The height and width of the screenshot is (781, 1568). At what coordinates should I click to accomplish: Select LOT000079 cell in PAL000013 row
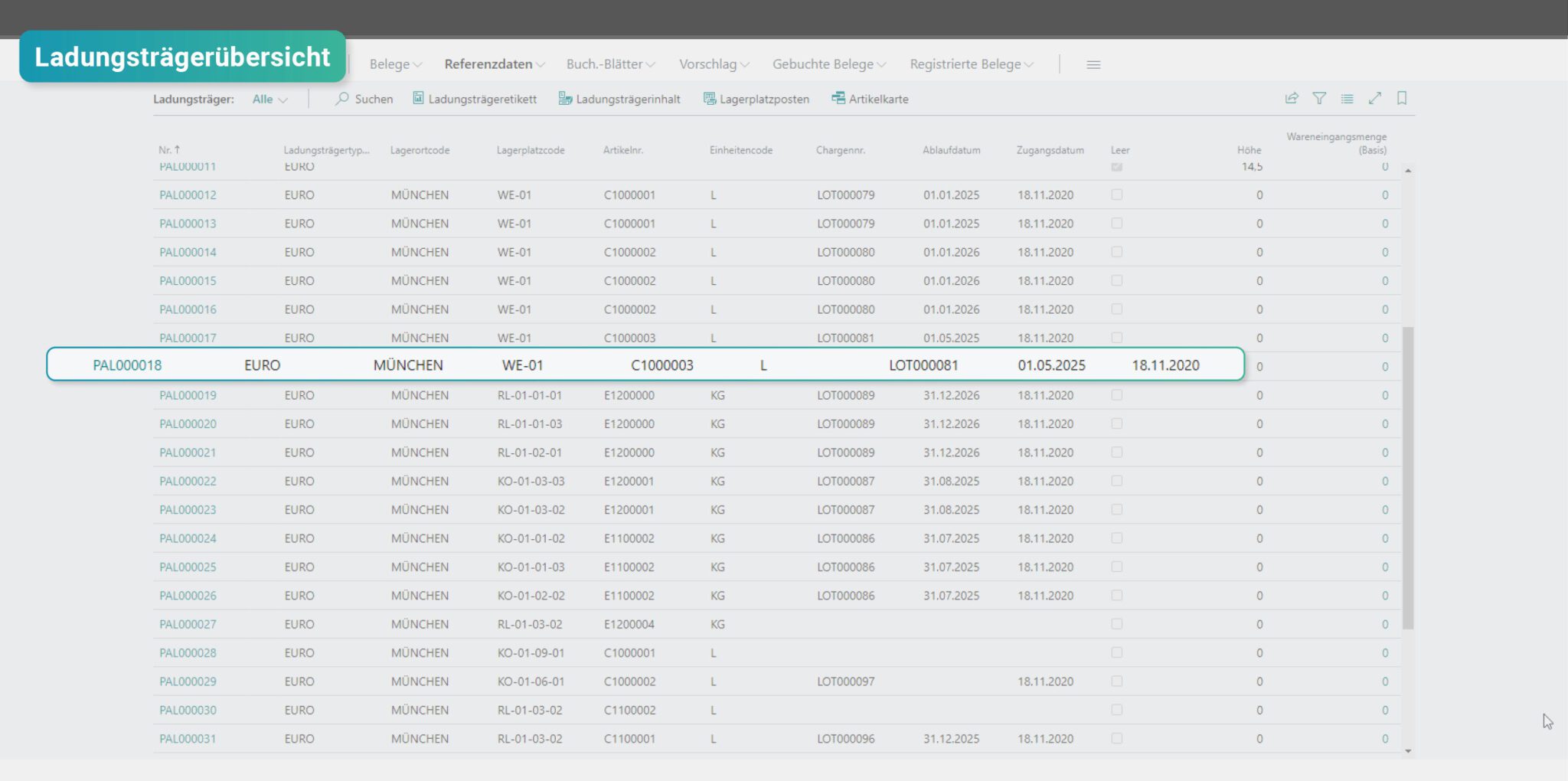[845, 224]
